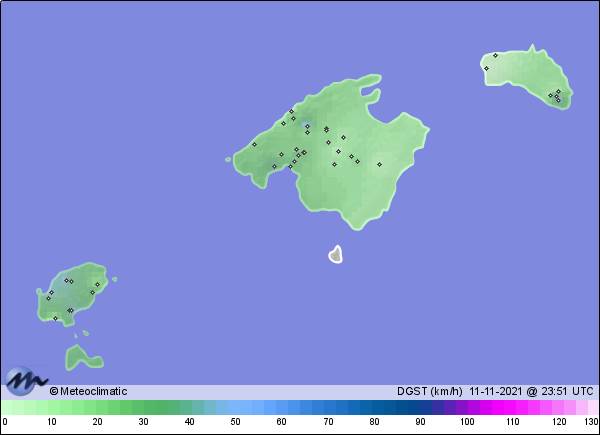Screen dimensions: 600x435
Task: Select the westernmost station marker on Mallorca
Action: tap(254, 145)
